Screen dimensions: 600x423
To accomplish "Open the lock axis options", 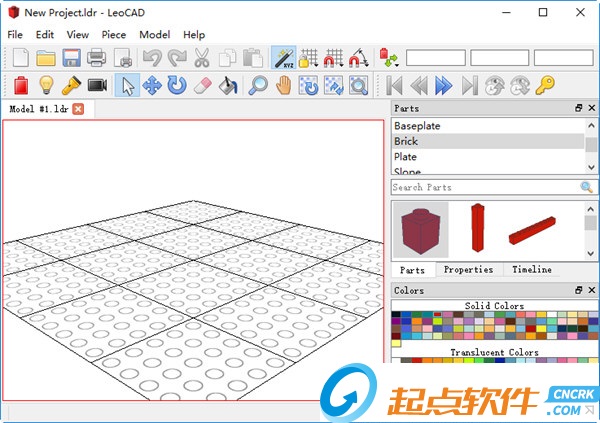I will 308,58.
